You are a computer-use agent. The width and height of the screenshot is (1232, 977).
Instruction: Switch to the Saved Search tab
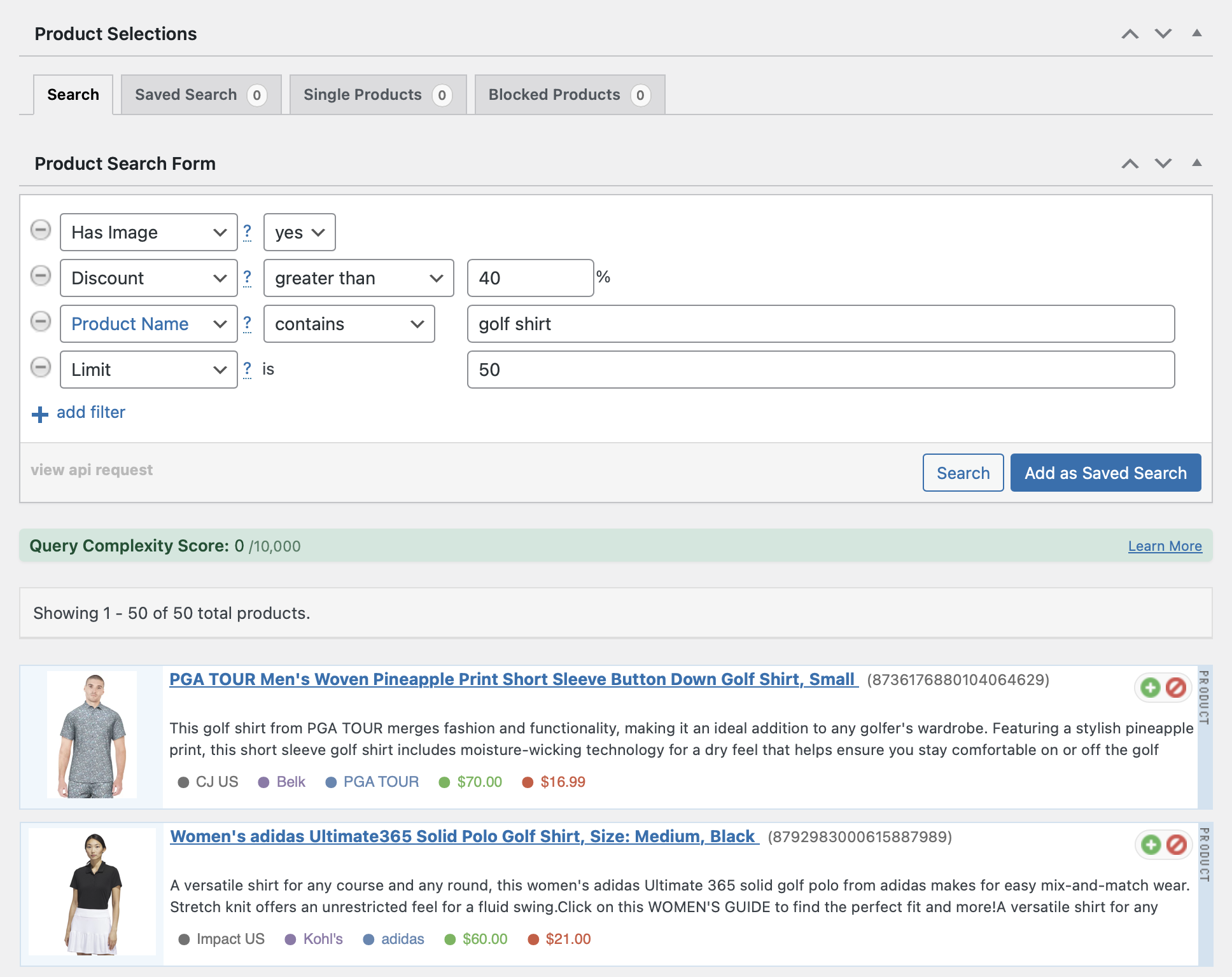pos(201,95)
